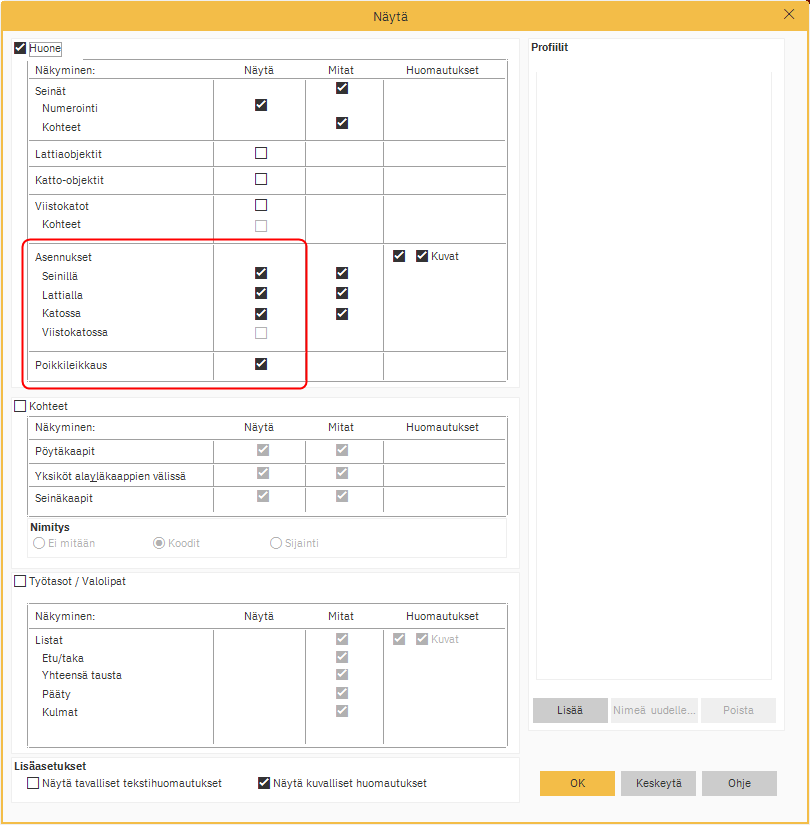Enable Työtasot / Valolipat section checkbox

pos(20,581)
